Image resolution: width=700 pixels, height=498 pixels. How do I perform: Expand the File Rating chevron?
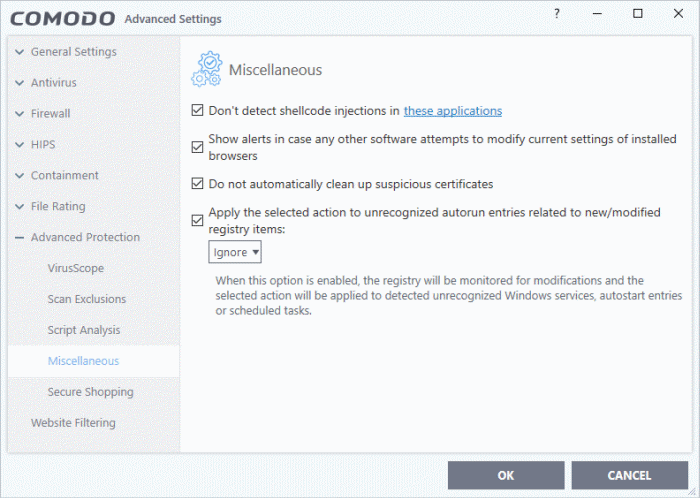(19, 206)
